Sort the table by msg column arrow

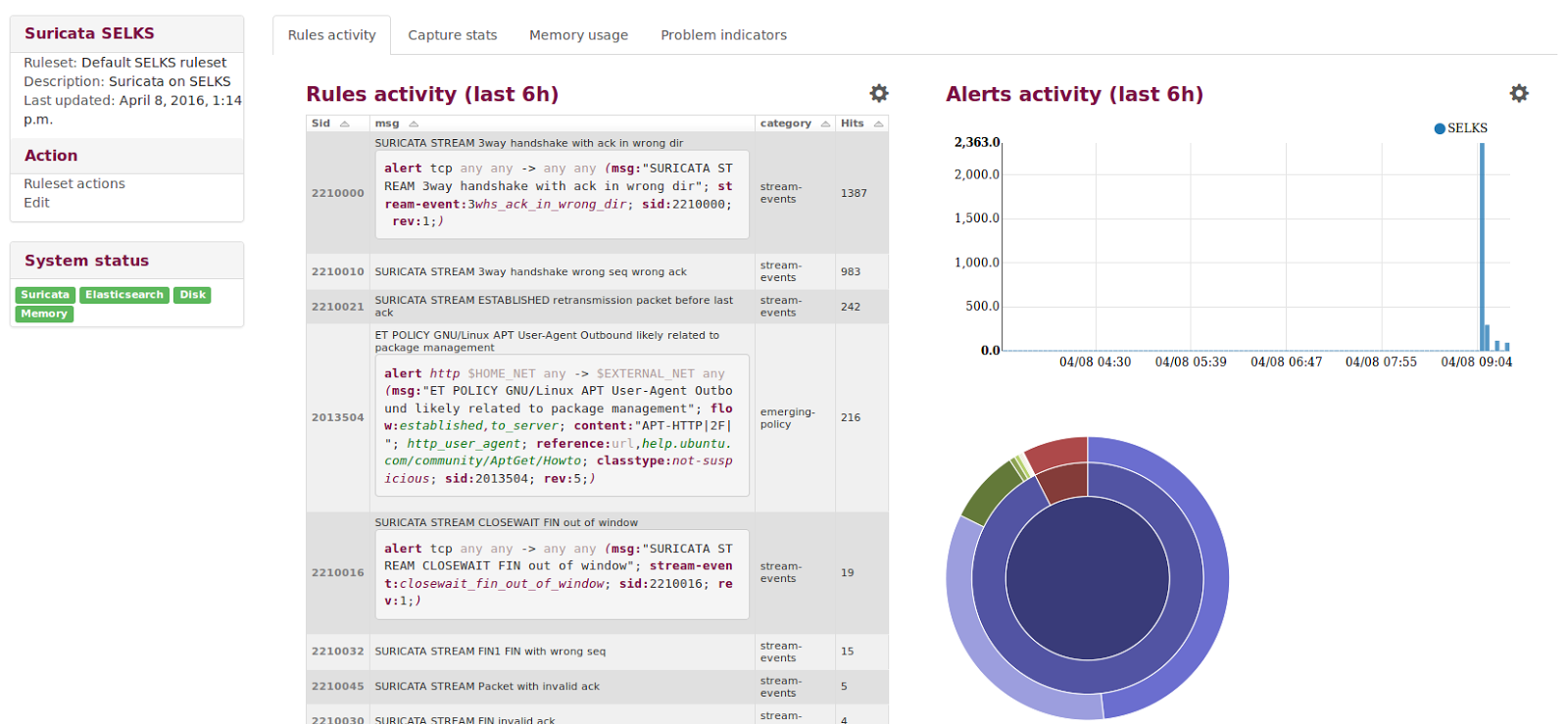tap(414, 123)
